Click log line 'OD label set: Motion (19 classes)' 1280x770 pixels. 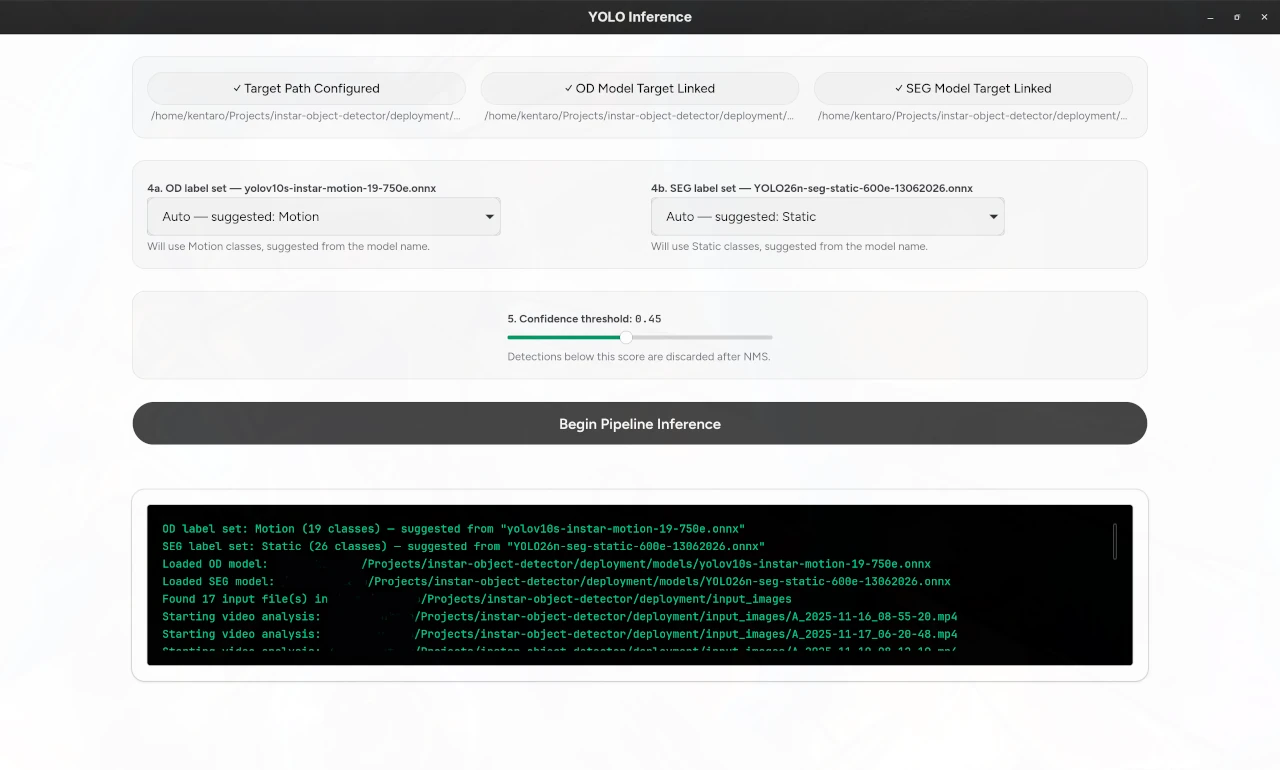tap(454, 529)
